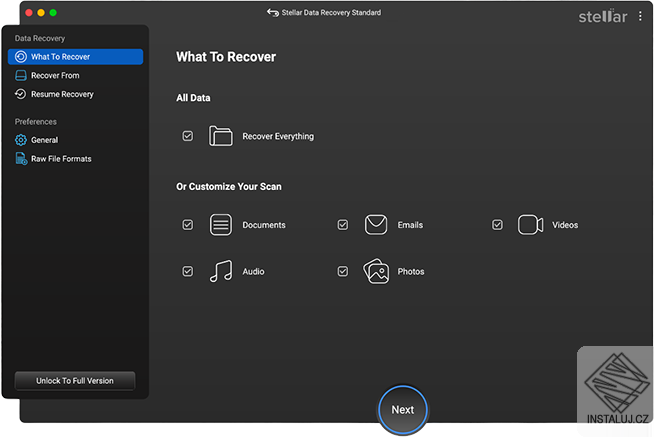Click the Documents page icon
668x446 pixels.
(221, 225)
